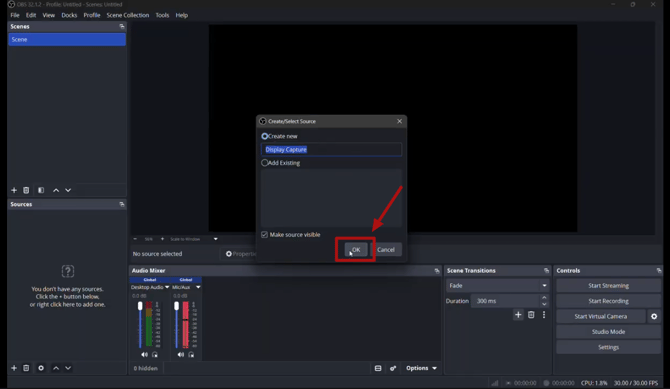The width and height of the screenshot is (670, 389).
Task: Zoom in preview with plus icon
Action: [162, 239]
